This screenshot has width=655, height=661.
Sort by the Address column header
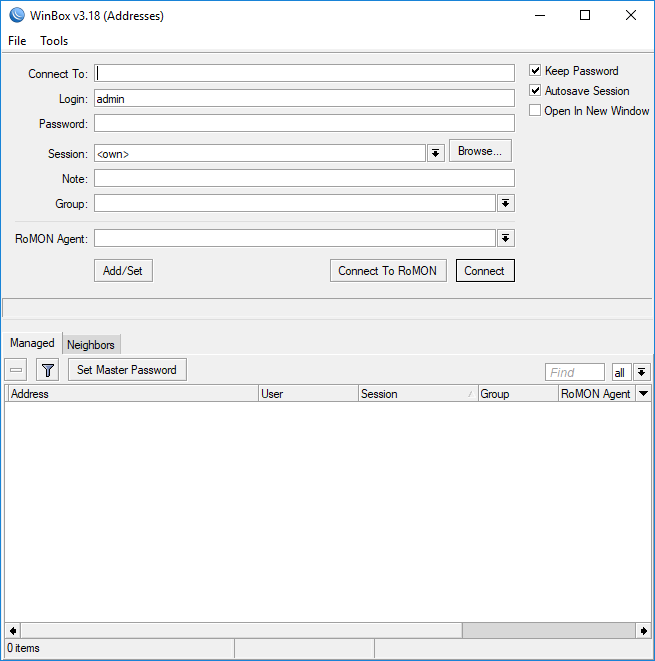point(133,394)
